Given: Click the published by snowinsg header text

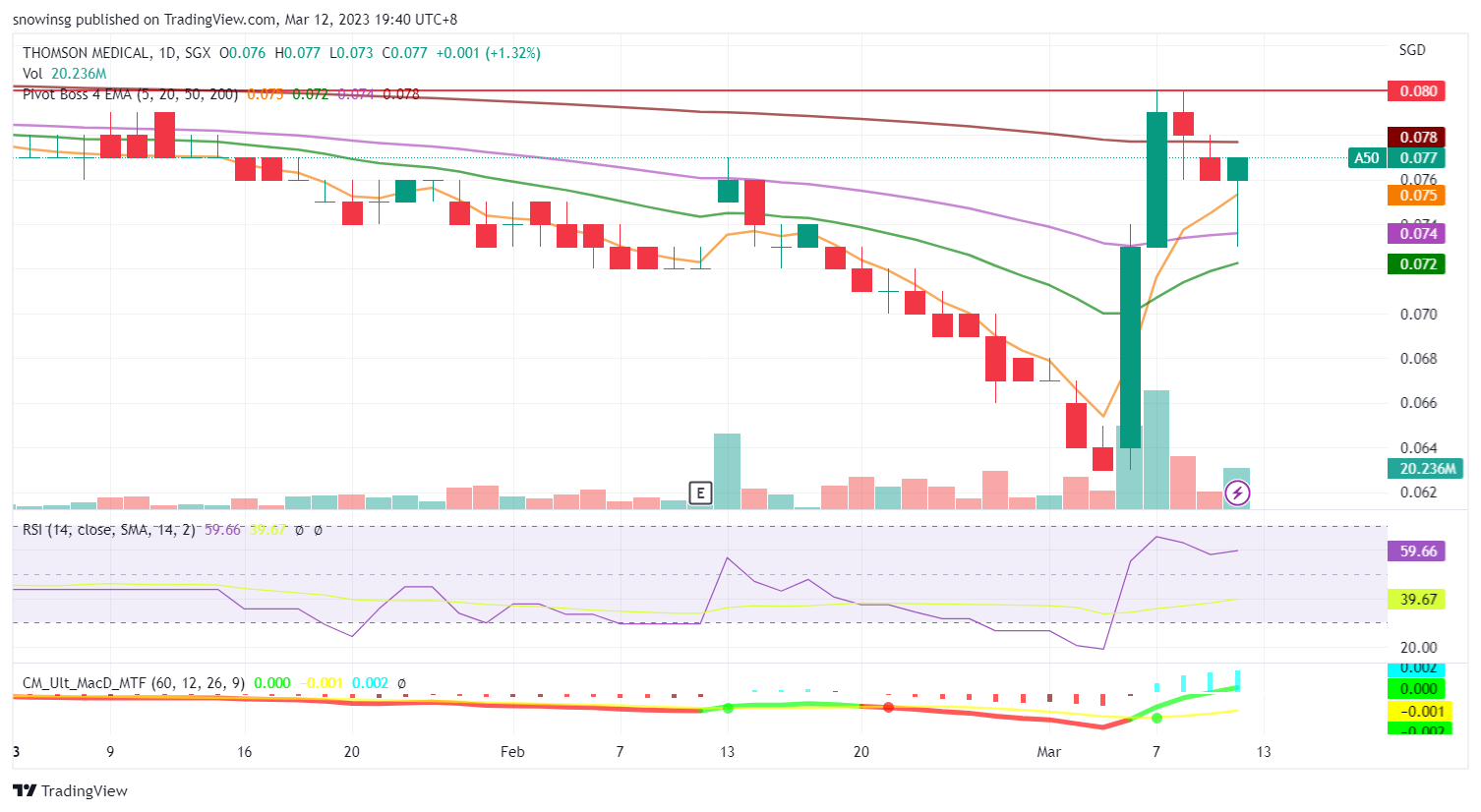Looking at the screenshot, I should (x=235, y=20).
